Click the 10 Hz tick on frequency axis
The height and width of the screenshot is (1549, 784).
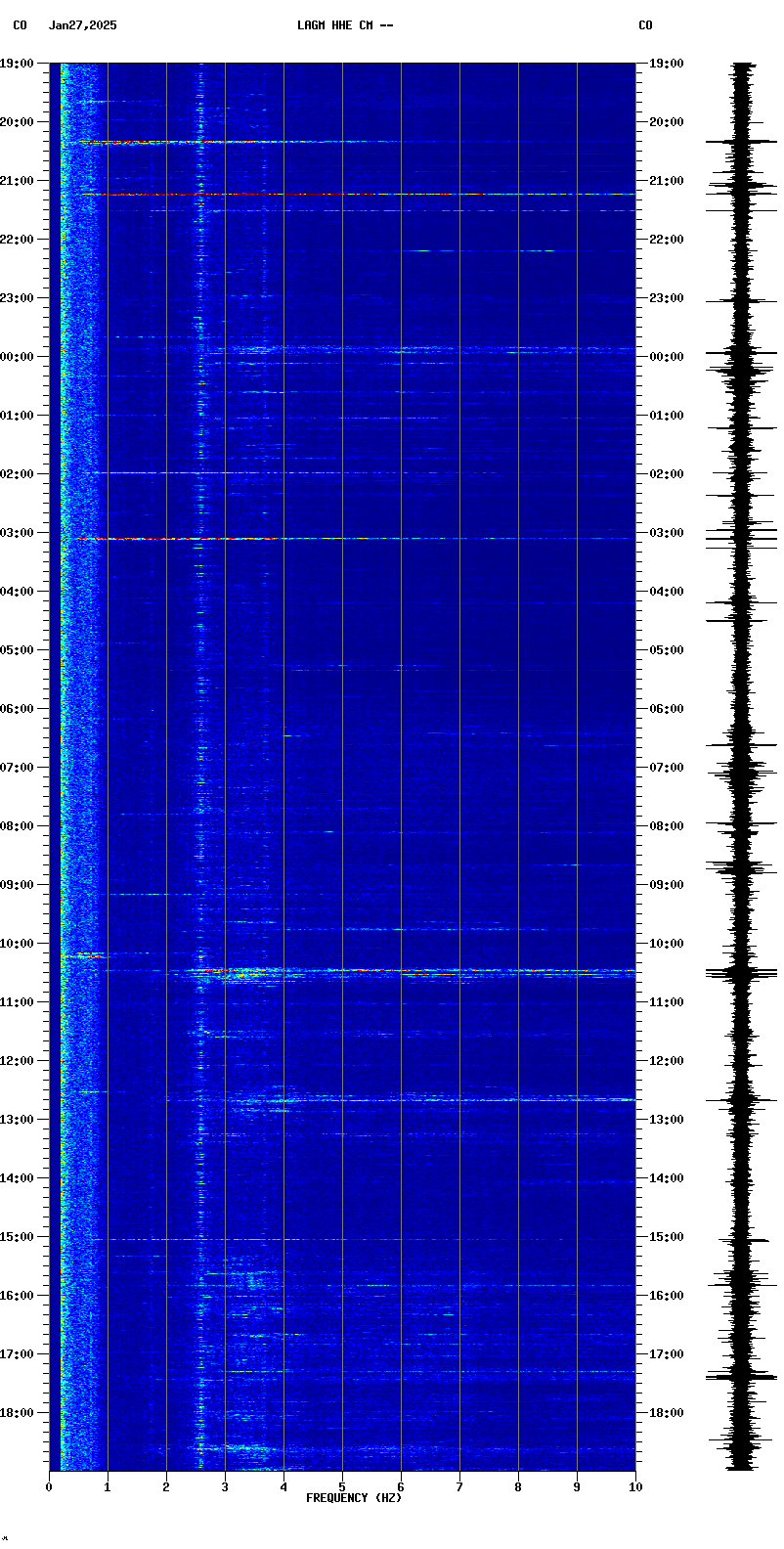point(635,1487)
